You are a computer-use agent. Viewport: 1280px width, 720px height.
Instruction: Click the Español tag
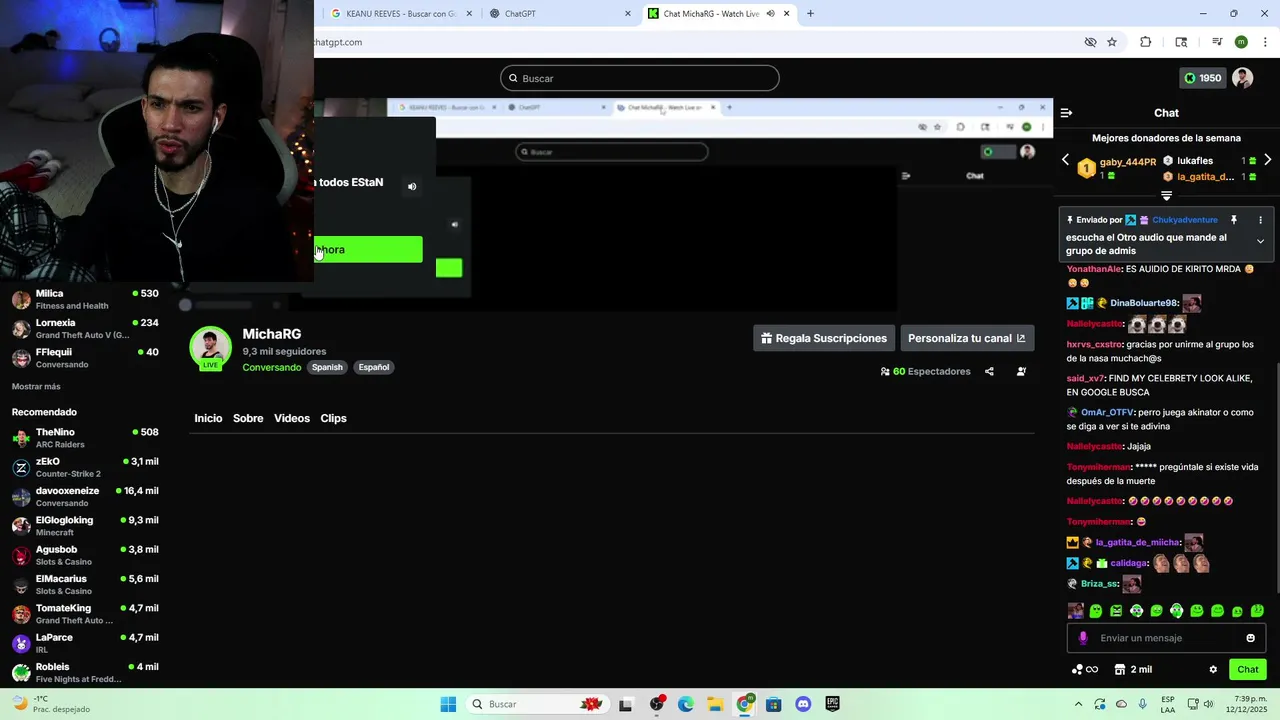pyautogui.click(x=374, y=367)
